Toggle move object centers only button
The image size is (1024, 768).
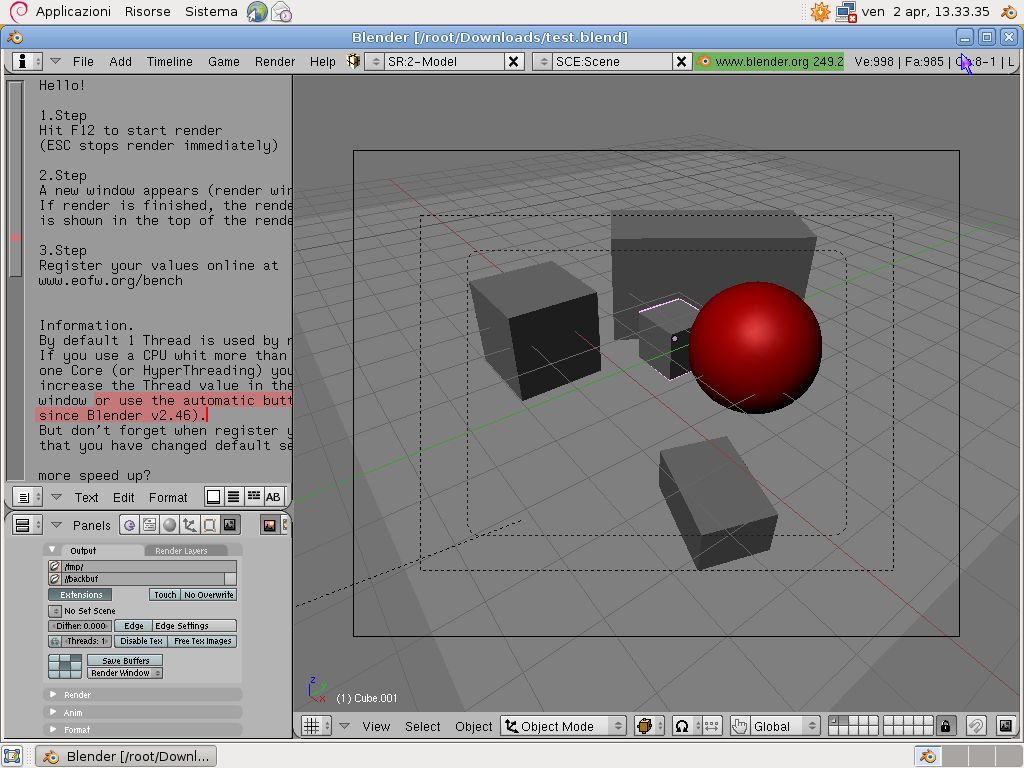(x=711, y=726)
